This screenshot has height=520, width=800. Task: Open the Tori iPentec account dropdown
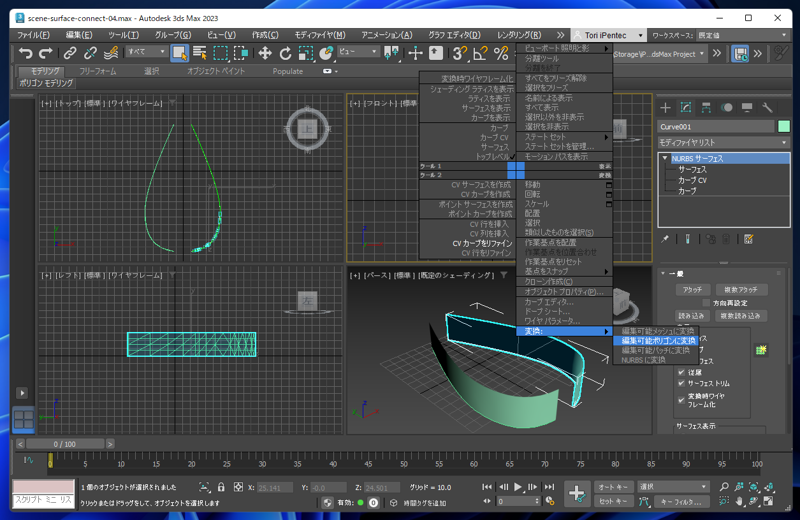(609, 35)
